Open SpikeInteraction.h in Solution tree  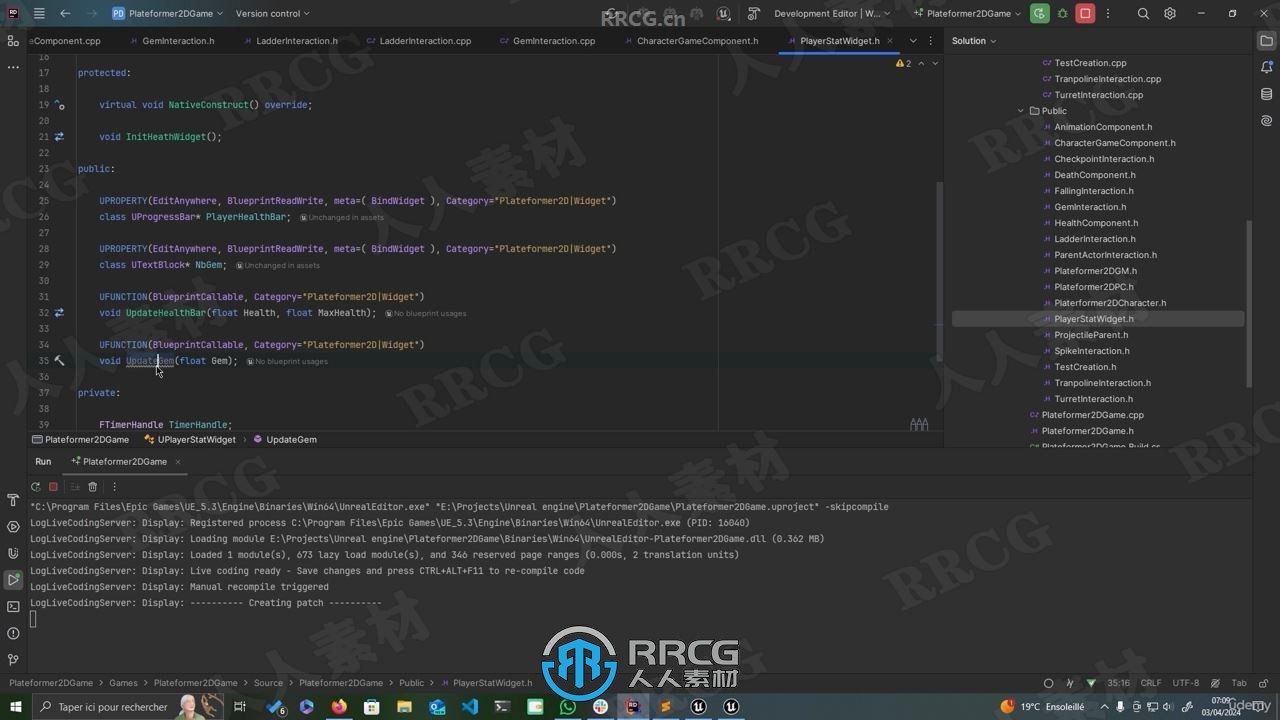point(1092,351)
